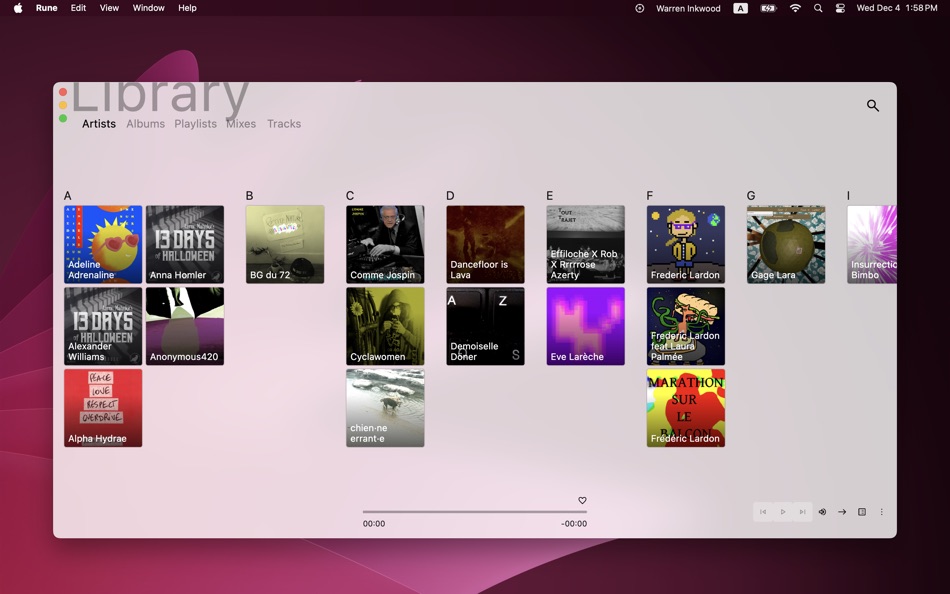950x594 pixels.
Task: Open the Wi-Fi menu
Action: pyautogui.click(x=795, y=8)
